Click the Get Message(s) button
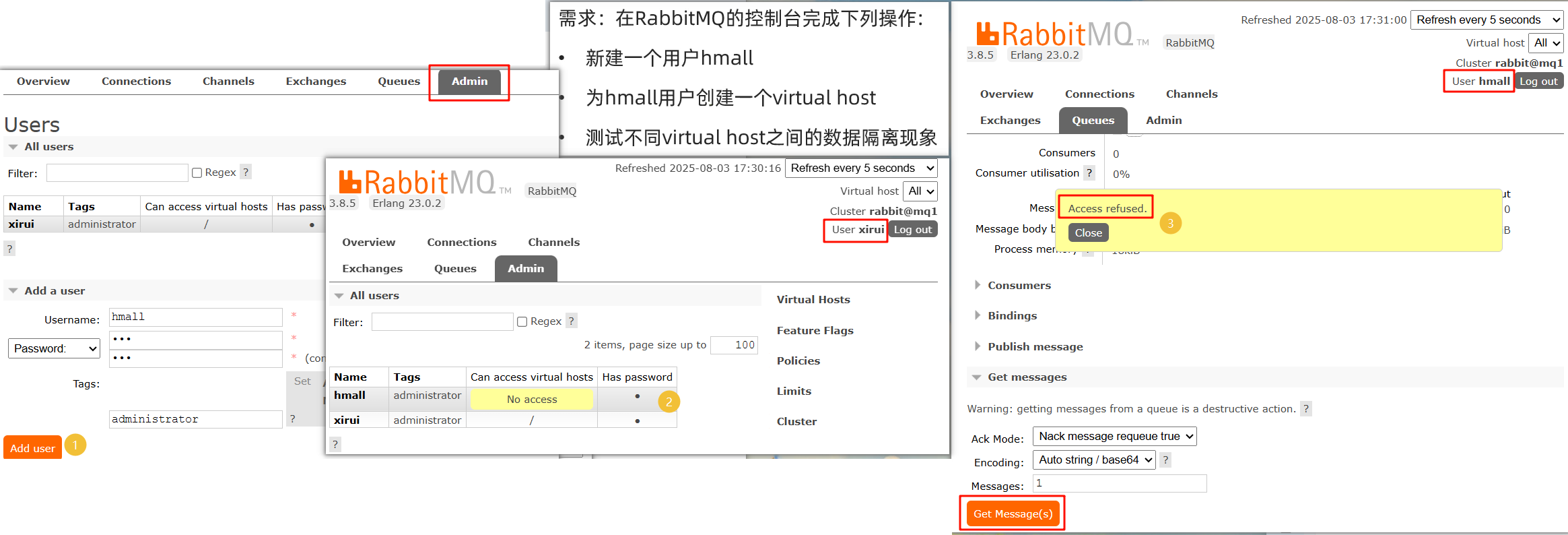The width and height of the screenshot is (1568, 535). [1013, 514]
